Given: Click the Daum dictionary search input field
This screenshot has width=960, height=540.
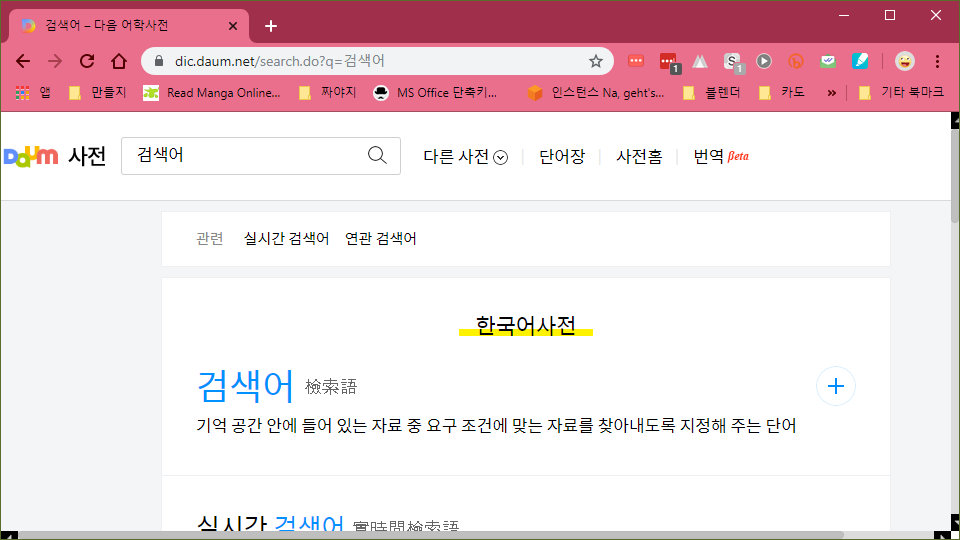Looking at the screenshot, I should (245, 155).
